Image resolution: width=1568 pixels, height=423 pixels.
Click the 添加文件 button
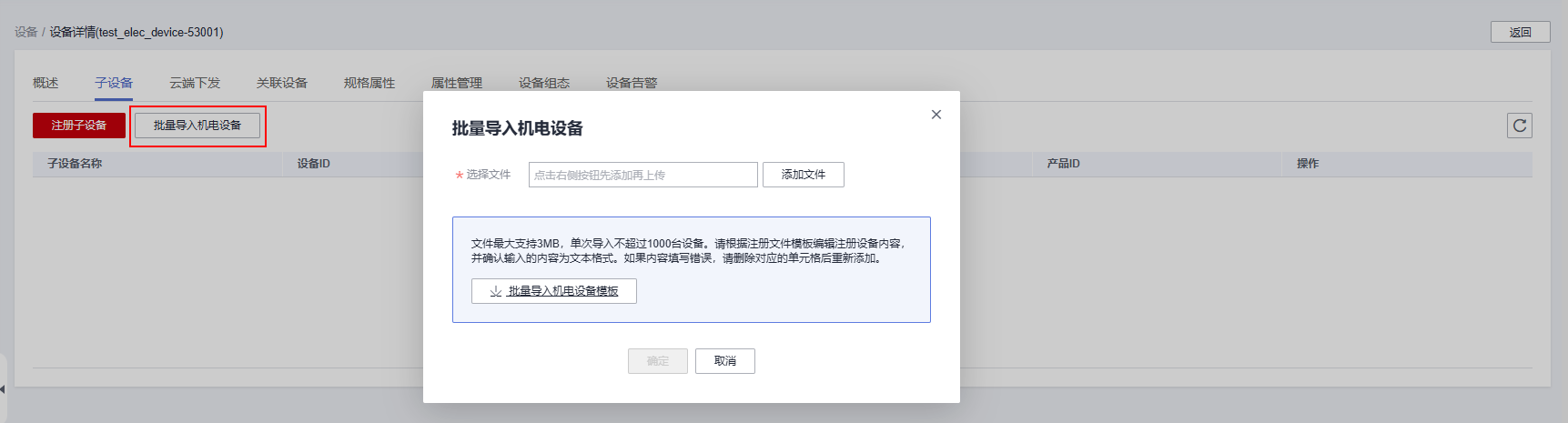(x=804, y=175)
